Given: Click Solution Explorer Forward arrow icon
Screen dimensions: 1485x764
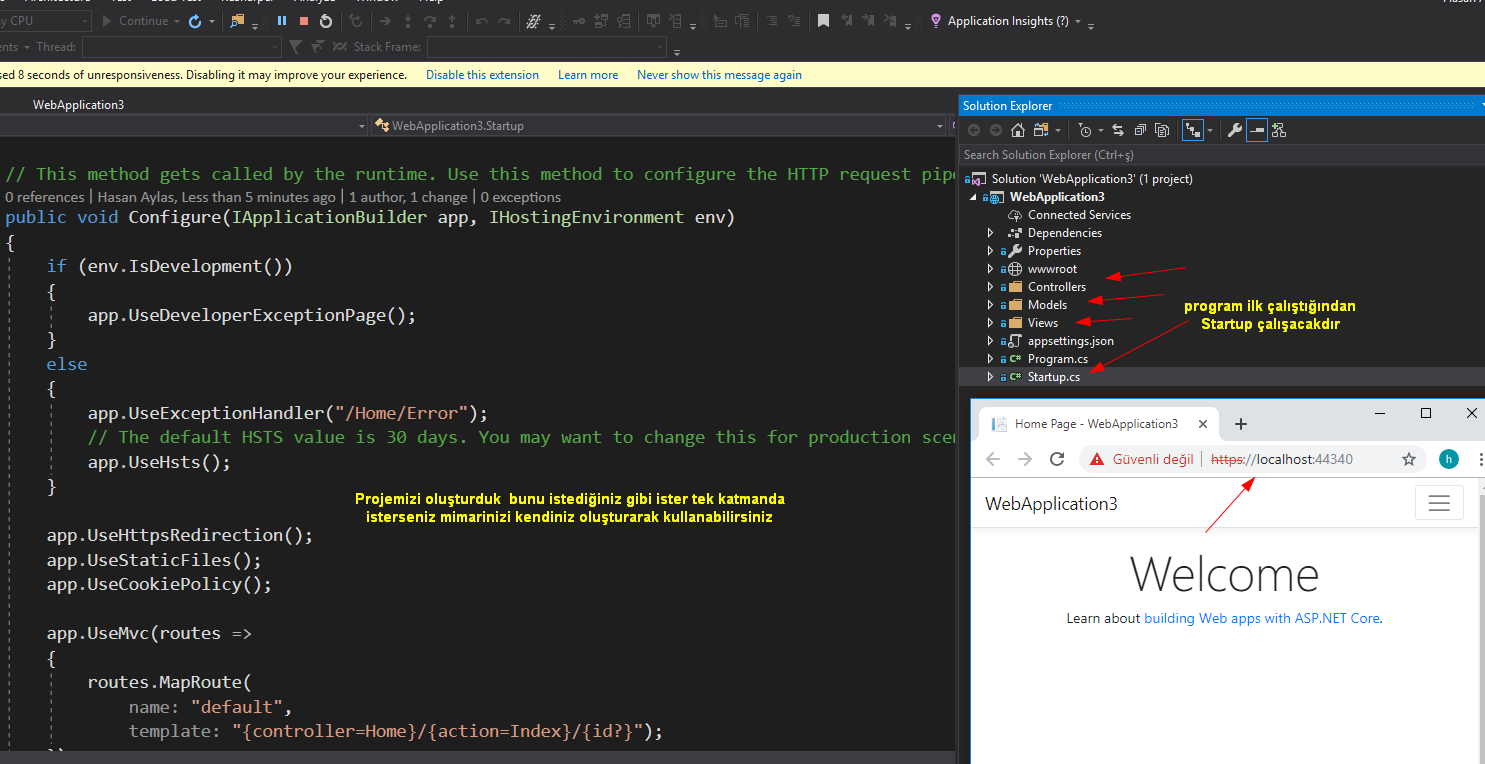Looking at the screenshot, I should 996,130.
